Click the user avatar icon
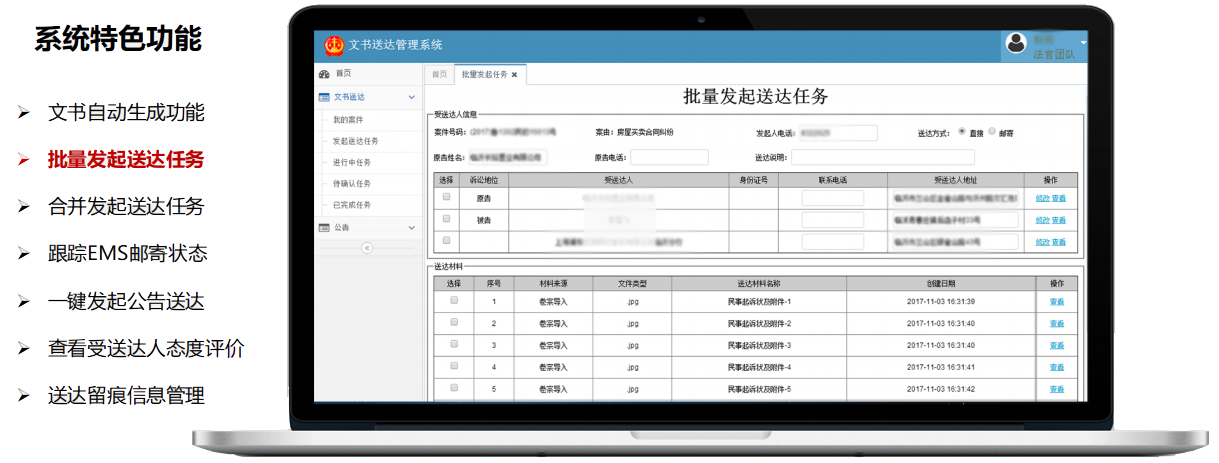 coord(1016,45)
